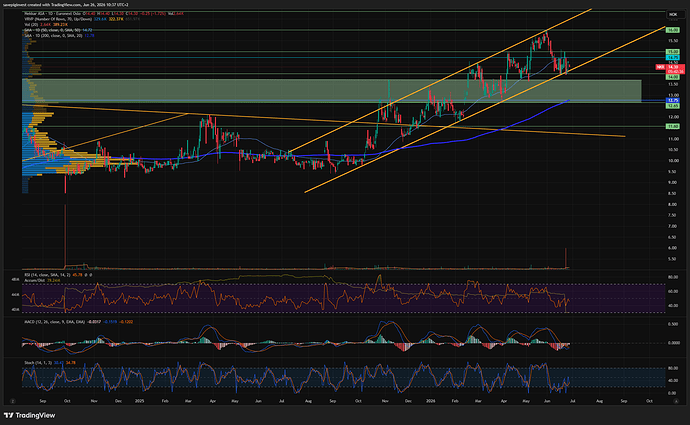The height and width of the screenshot is (425, 690).
Task: Click the cyan 14.75 price label
Action: pyautogui.click(x=673, y=58)
